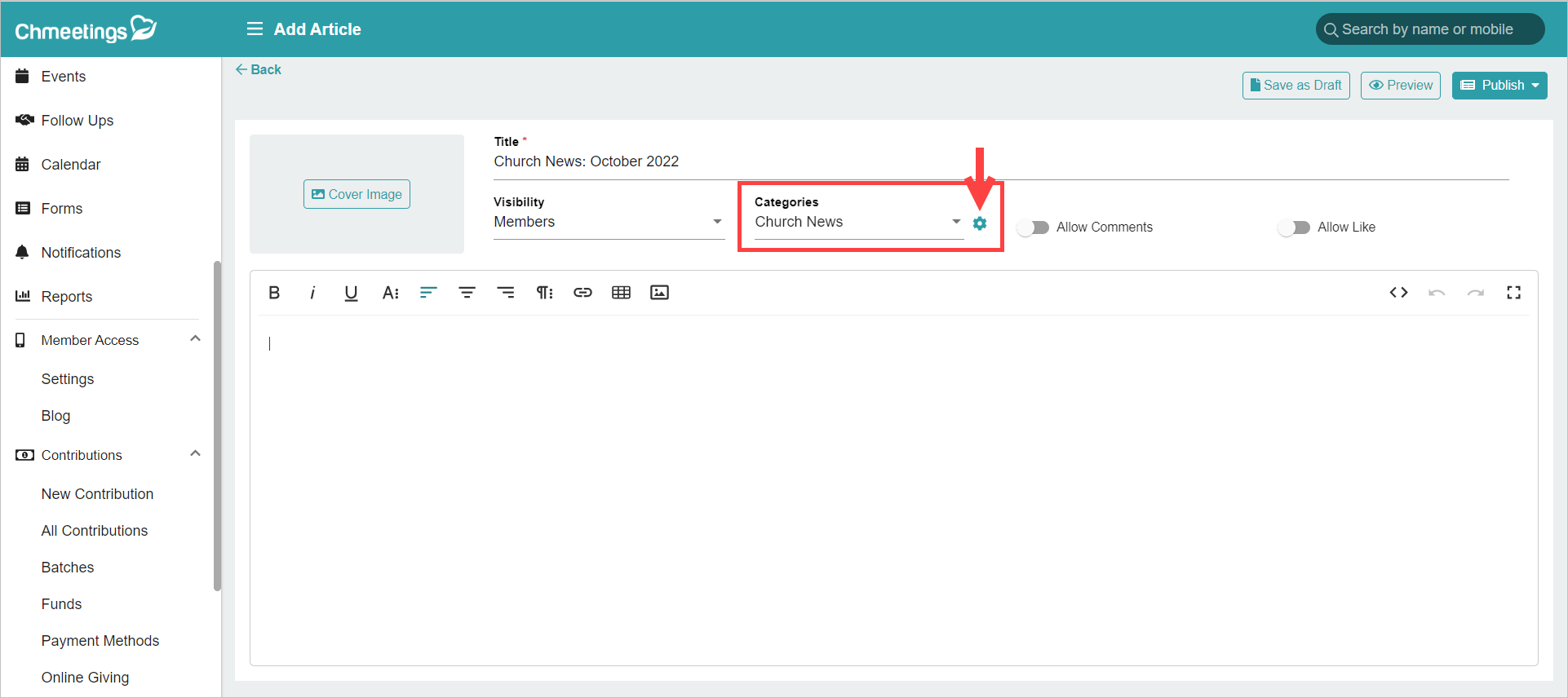Screen dimensions: 1568x698
Task: Enable the Allow Comments toggle
Action: (1033, 228)
